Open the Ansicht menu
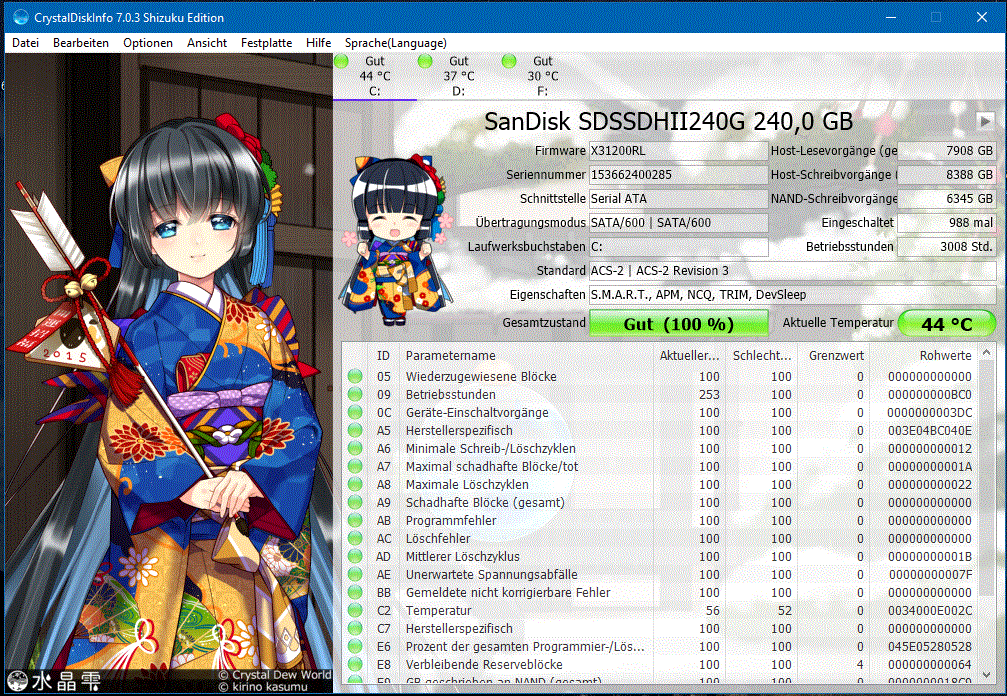The width and height of the screenshot is (1007, 696). coord(207,43)
